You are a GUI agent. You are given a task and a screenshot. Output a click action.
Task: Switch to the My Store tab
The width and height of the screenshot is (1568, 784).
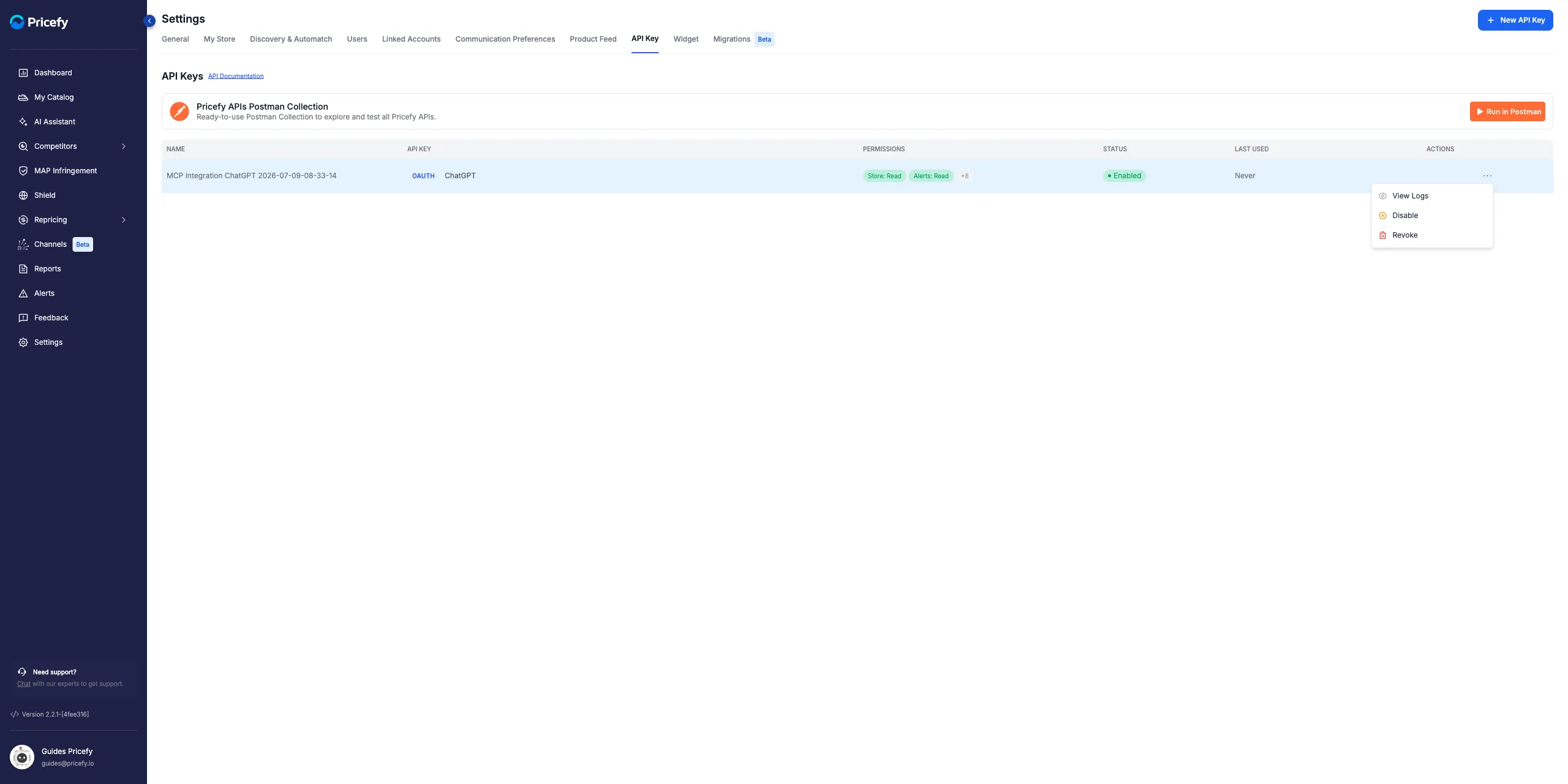(x=219, y=39)
